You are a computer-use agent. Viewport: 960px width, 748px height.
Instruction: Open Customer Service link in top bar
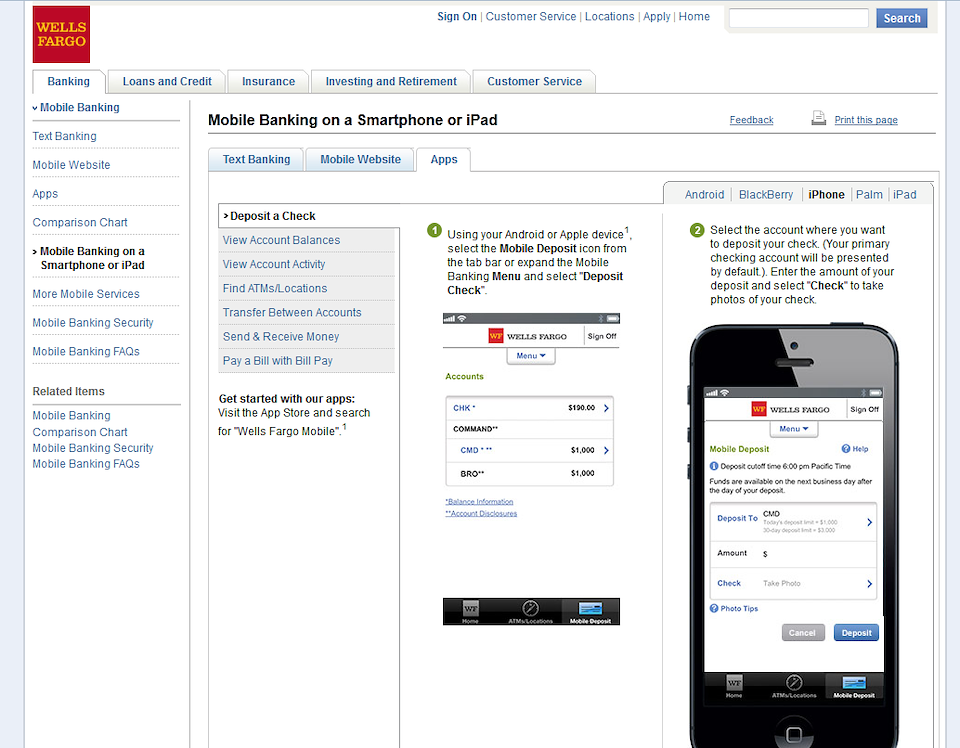point(531,17)
